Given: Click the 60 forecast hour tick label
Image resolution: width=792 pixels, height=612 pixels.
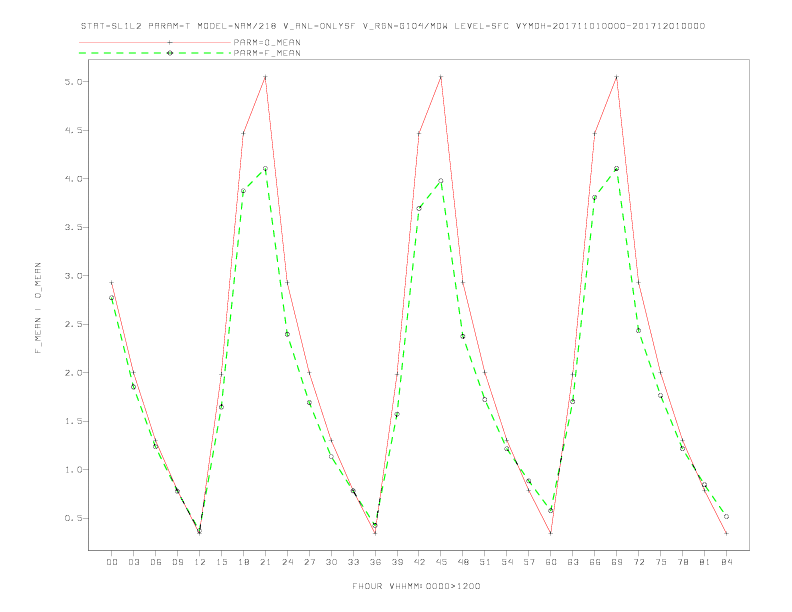Looking at the screenshot, I should 551,562.
